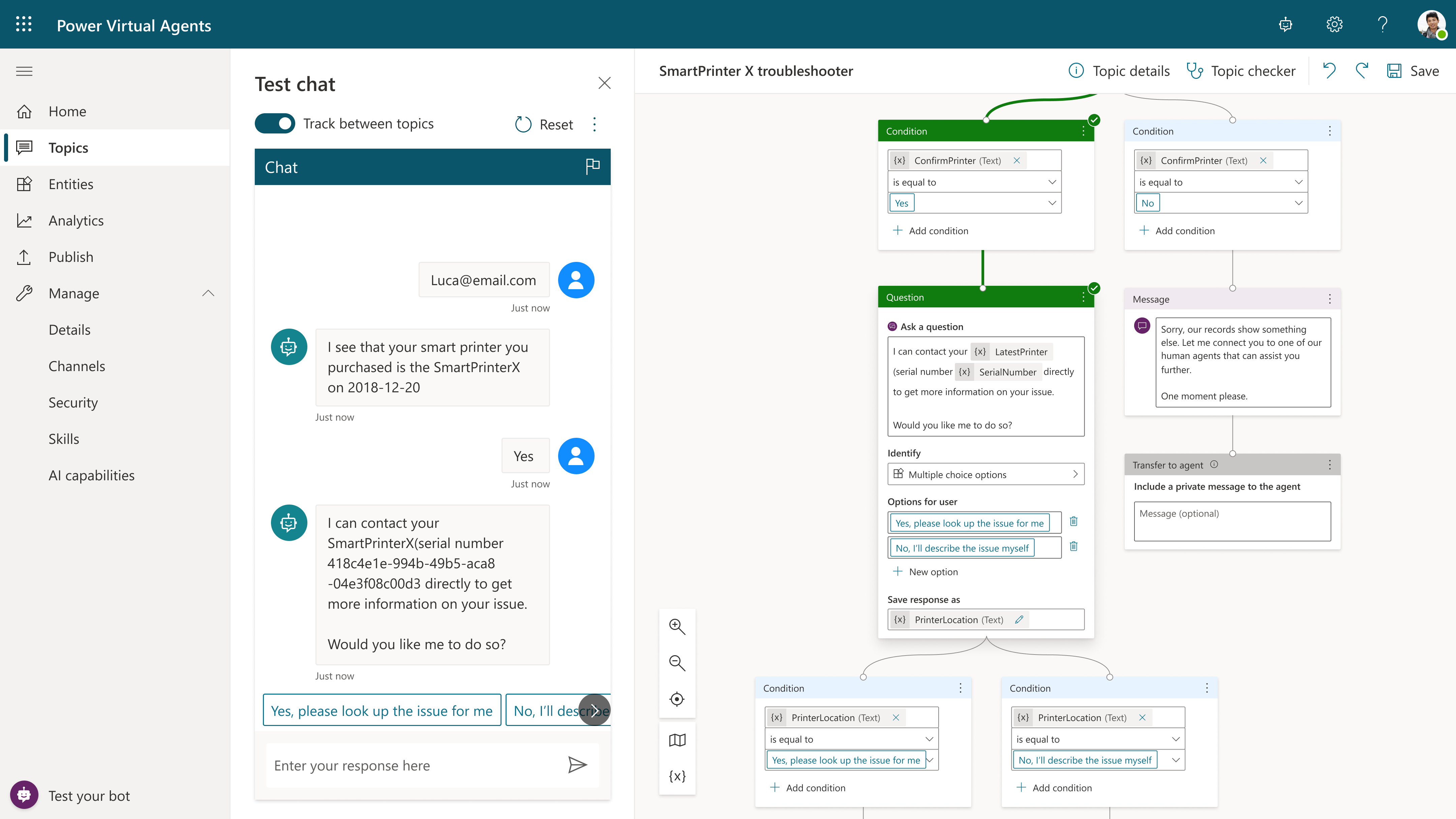This screenshot has height=819, width=1456.
Task: Close the Test chat panel
Action: point(604,83)
